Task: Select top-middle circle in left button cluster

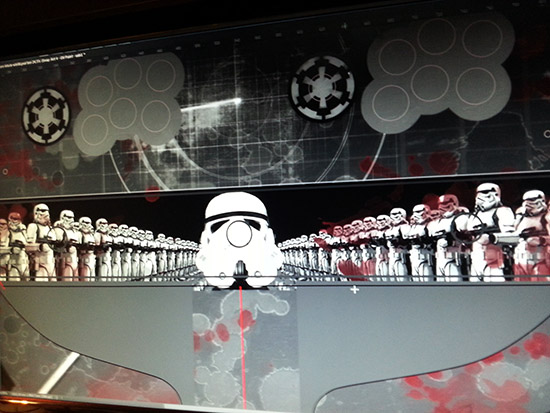Action: point(127,73)
